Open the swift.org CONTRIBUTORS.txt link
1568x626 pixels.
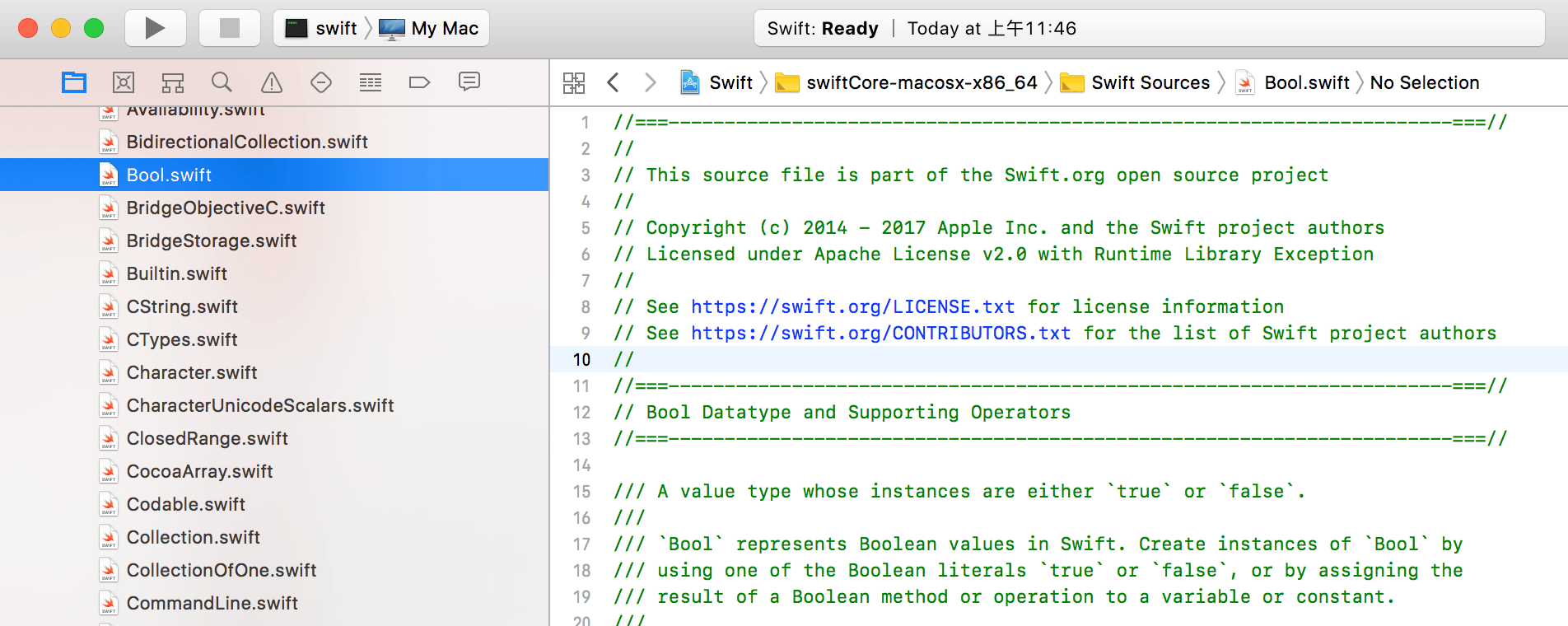pos(880,334)
